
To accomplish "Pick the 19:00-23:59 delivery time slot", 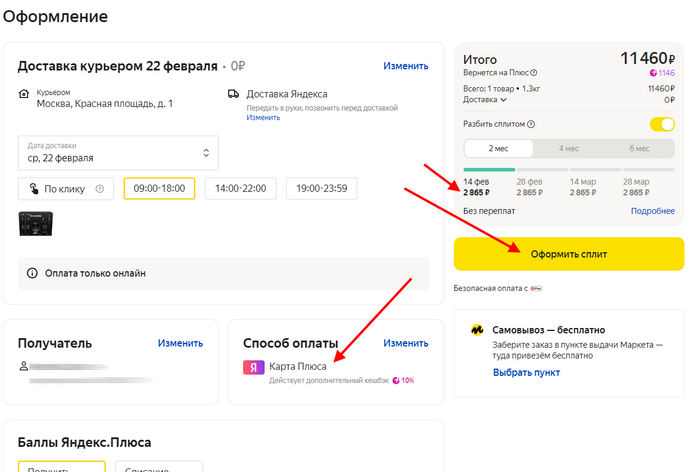I will [321, 188].
